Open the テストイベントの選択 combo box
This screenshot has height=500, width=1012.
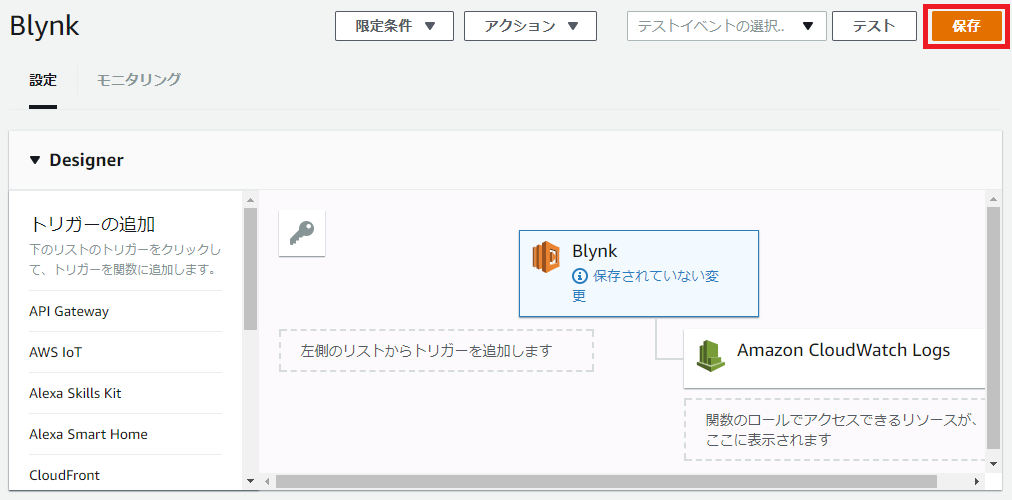click(x=727, y=26)
